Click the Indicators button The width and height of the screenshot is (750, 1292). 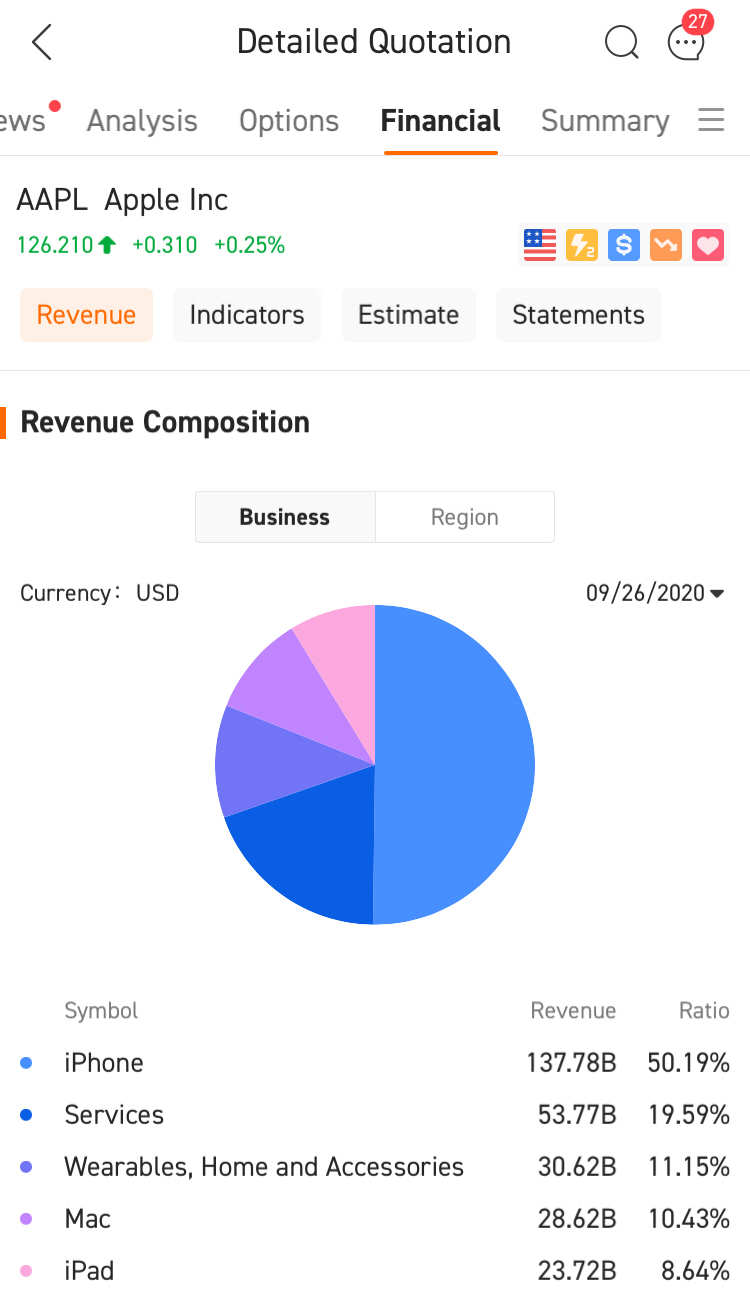click(247, 315)
